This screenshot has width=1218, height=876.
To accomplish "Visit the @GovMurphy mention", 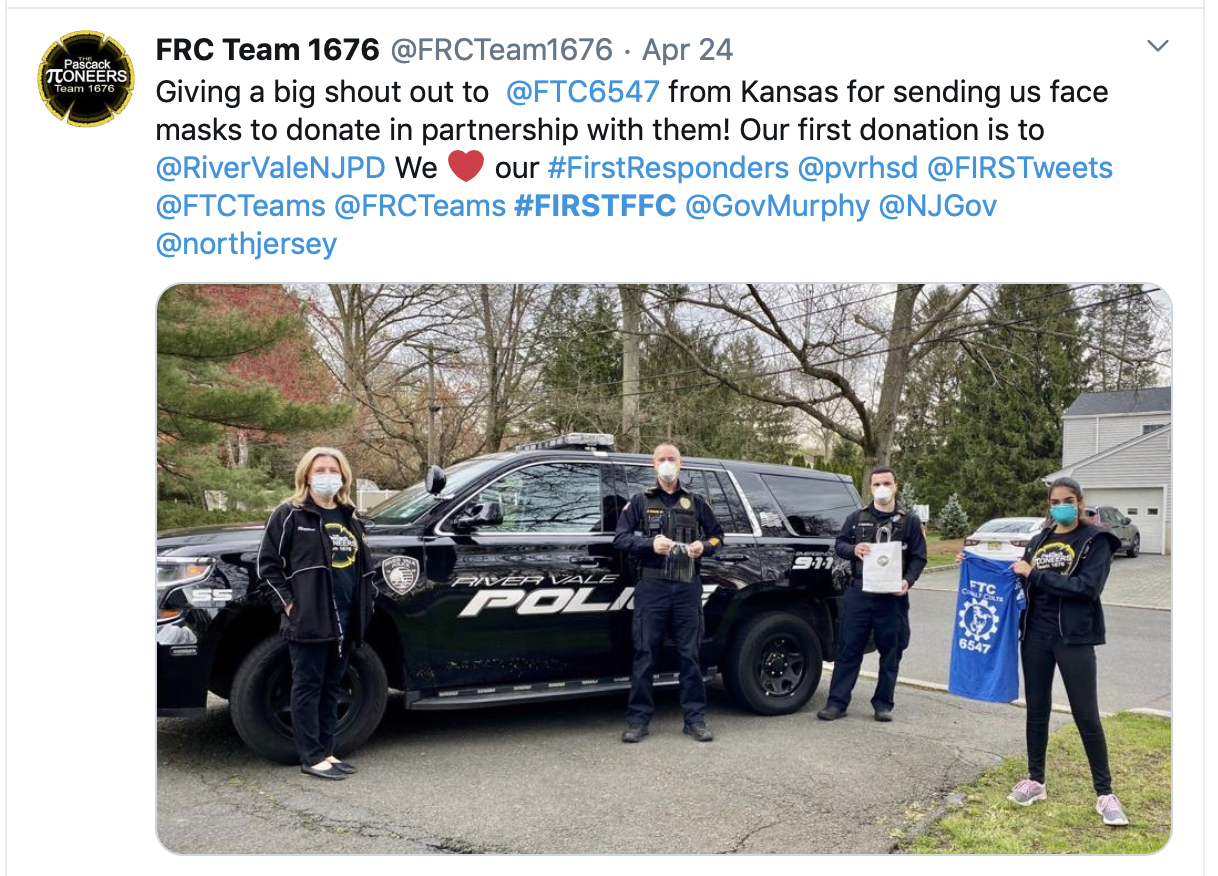I will tap(777, 206).
